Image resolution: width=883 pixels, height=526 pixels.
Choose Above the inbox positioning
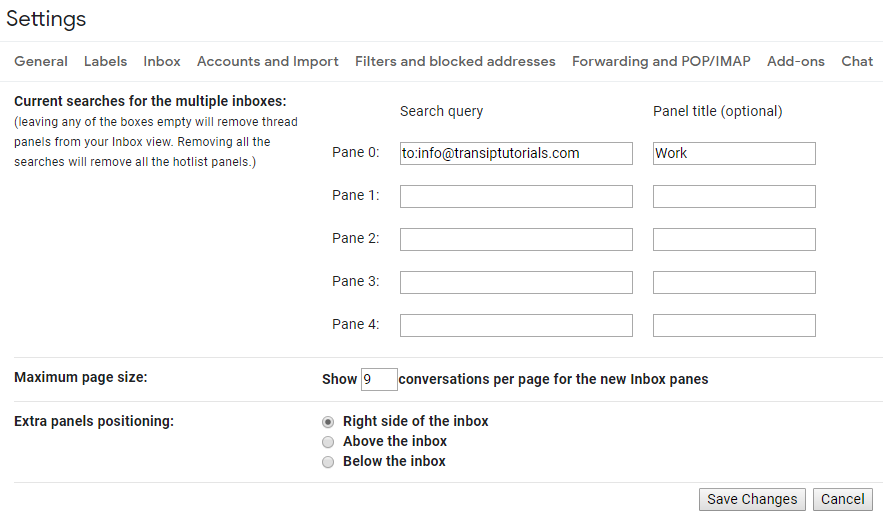[328, 442]
